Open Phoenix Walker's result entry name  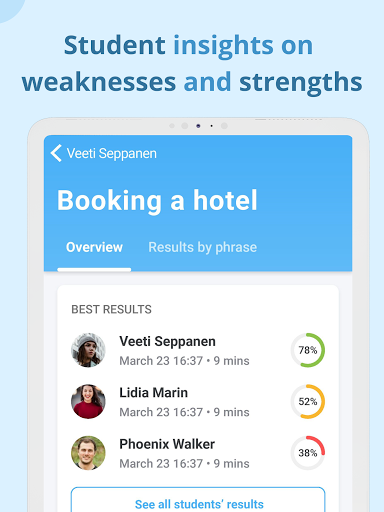167,444
